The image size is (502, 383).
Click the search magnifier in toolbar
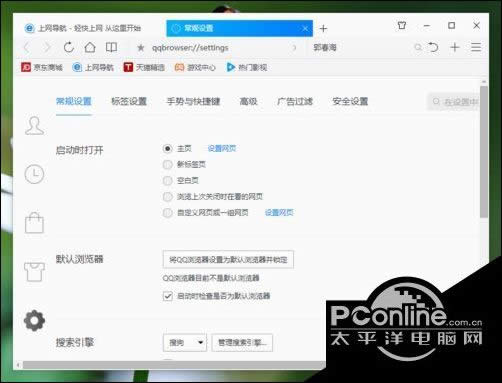pos(418,47)
